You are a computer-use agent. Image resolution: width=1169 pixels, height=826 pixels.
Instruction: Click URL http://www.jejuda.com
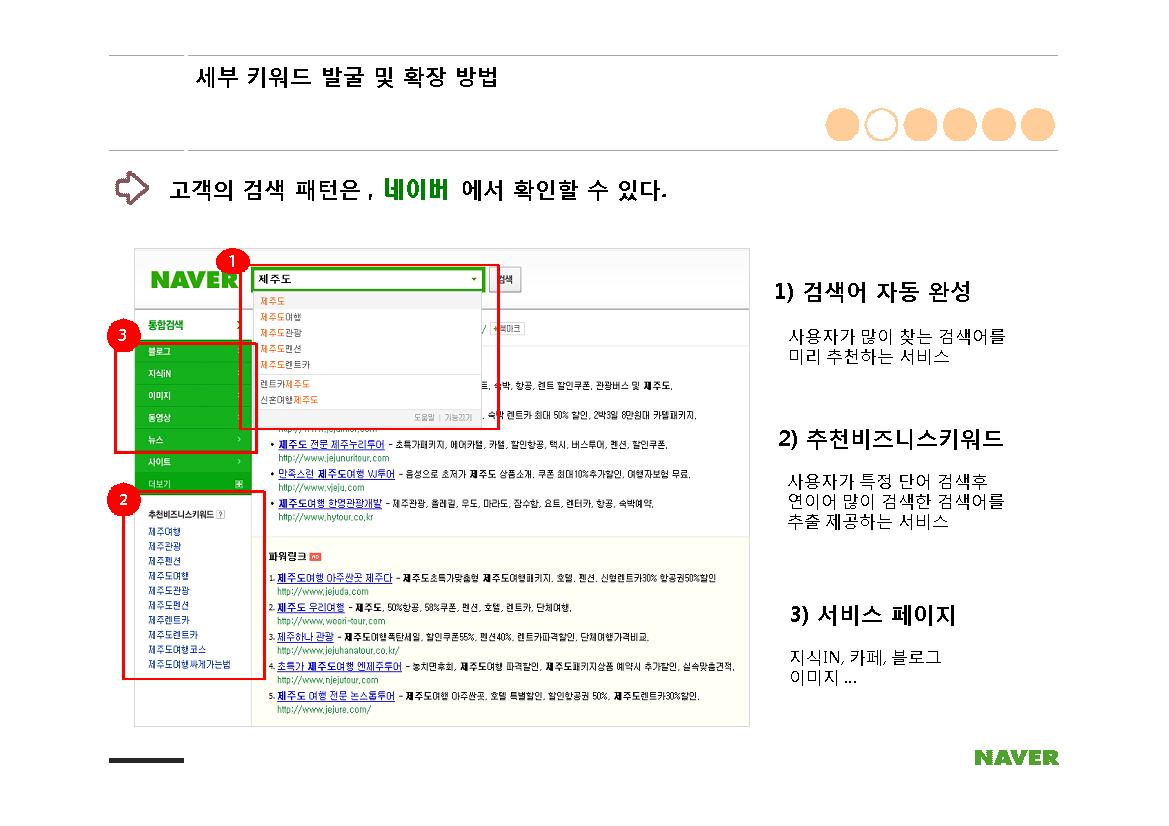323,591
